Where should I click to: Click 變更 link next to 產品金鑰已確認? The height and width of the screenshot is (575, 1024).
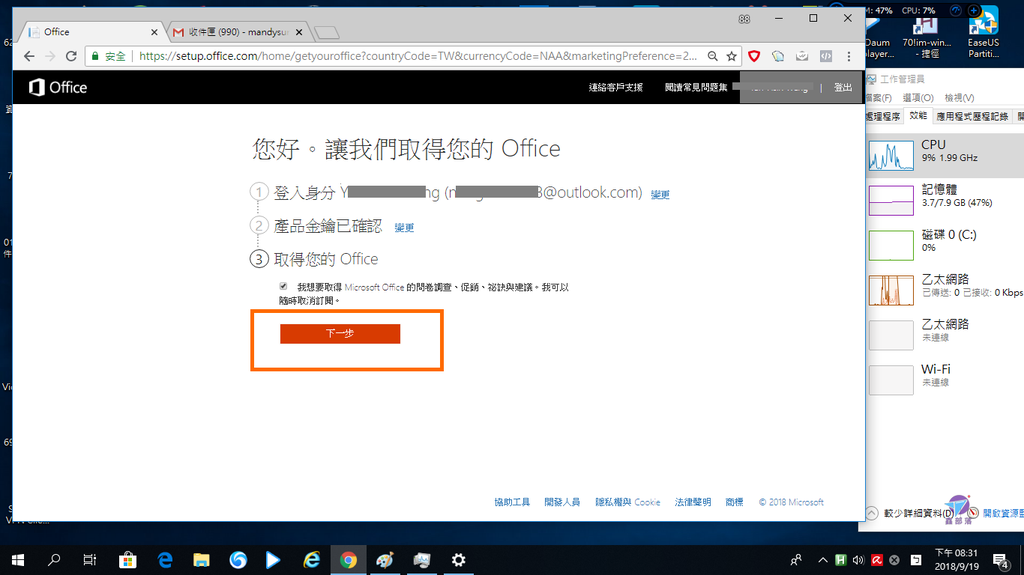click(x=404, y=227)
